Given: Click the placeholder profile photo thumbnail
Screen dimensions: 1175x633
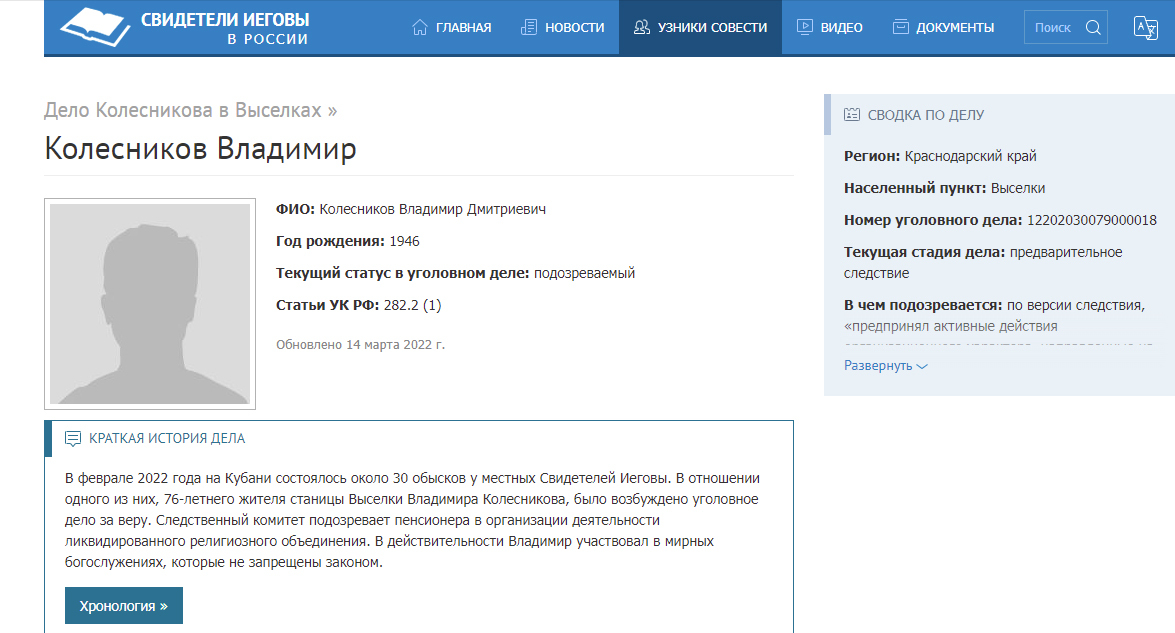Looking at the screenshot, I should pos(150,304).
